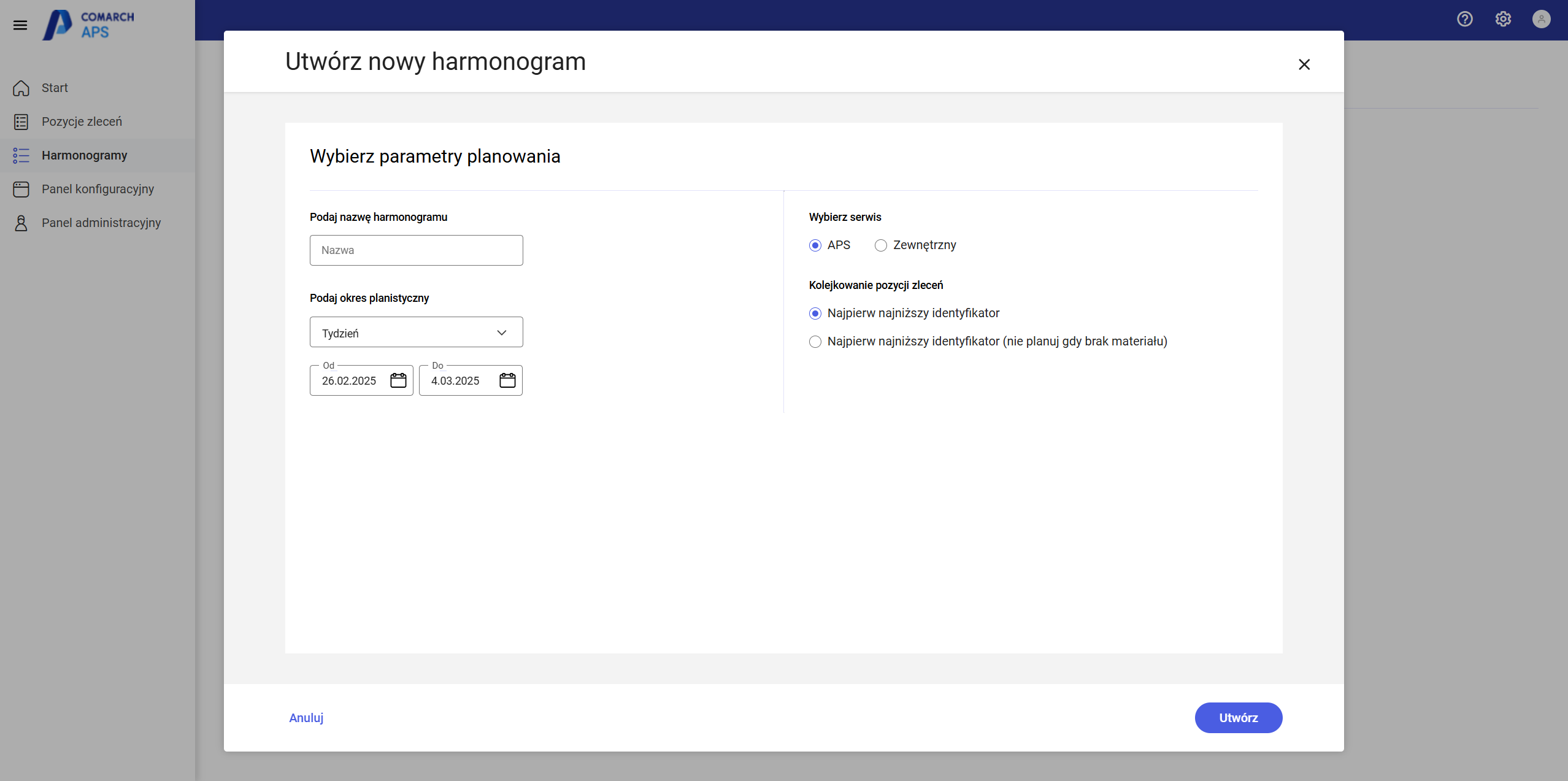The height and width of the screenshot is (781, 1568).
Task: Click the Utwórz button
Action: tap(1239, 718)
